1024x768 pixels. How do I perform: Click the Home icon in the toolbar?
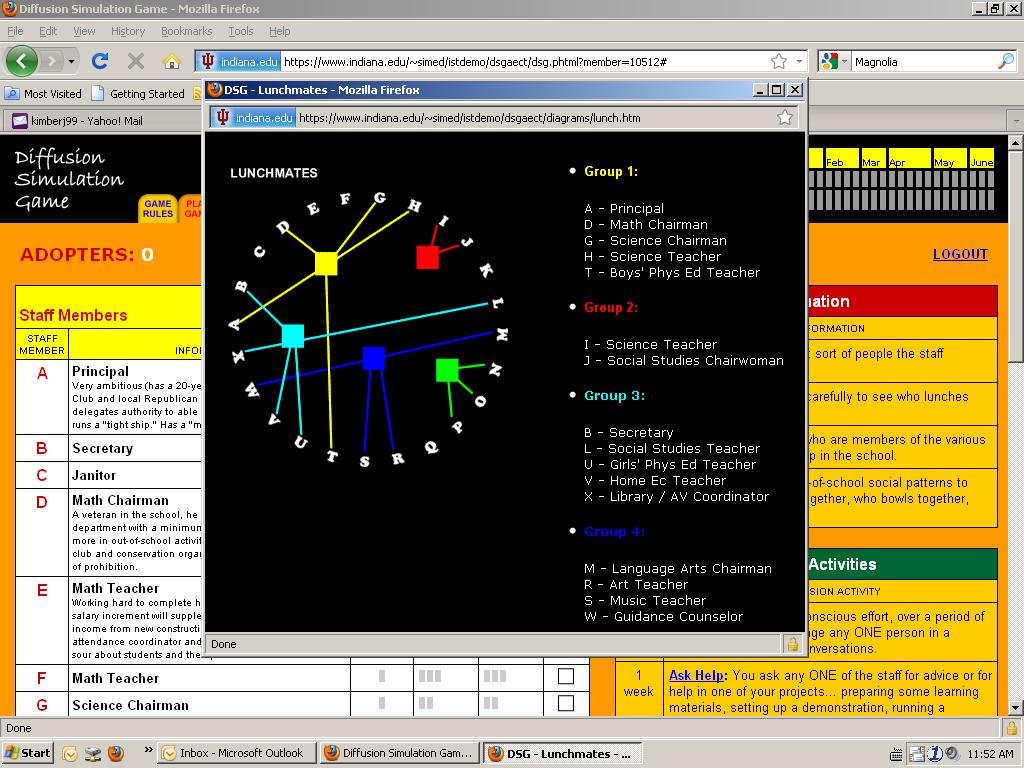click(x=172, y=61)
